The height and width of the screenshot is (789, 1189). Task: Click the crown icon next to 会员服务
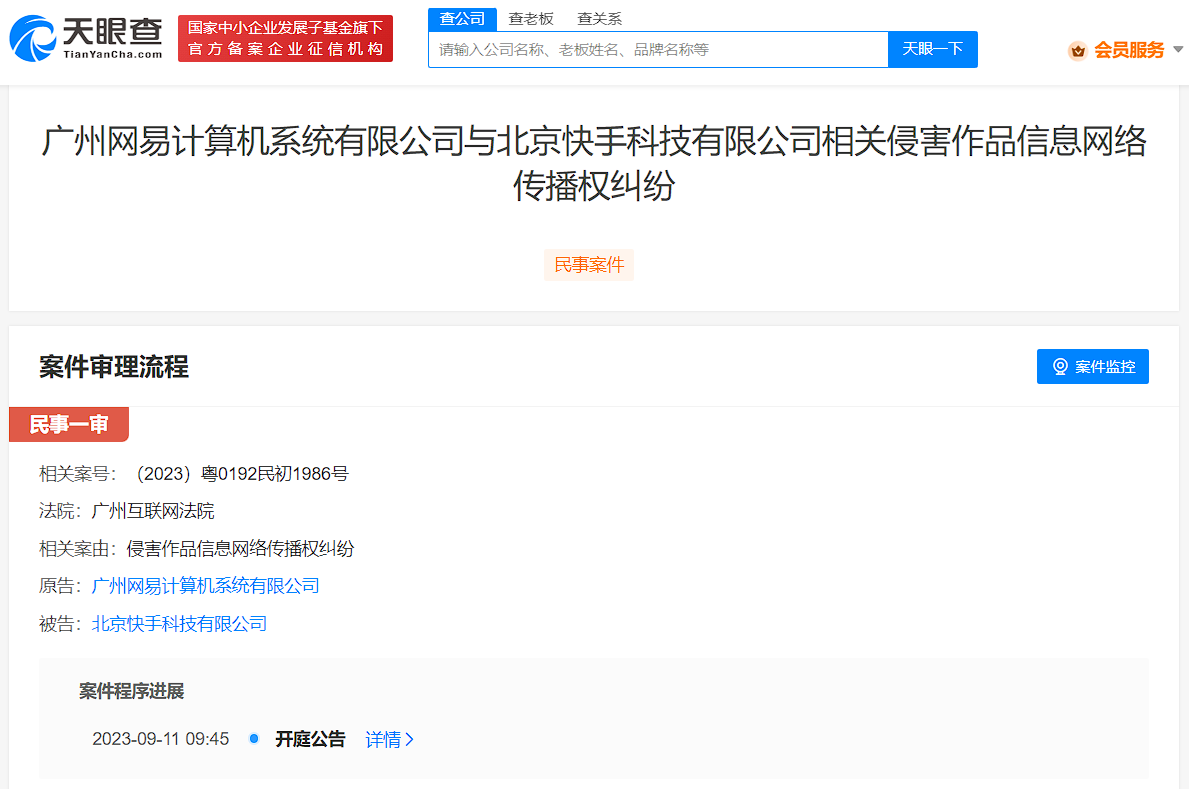click(1078, 49)
